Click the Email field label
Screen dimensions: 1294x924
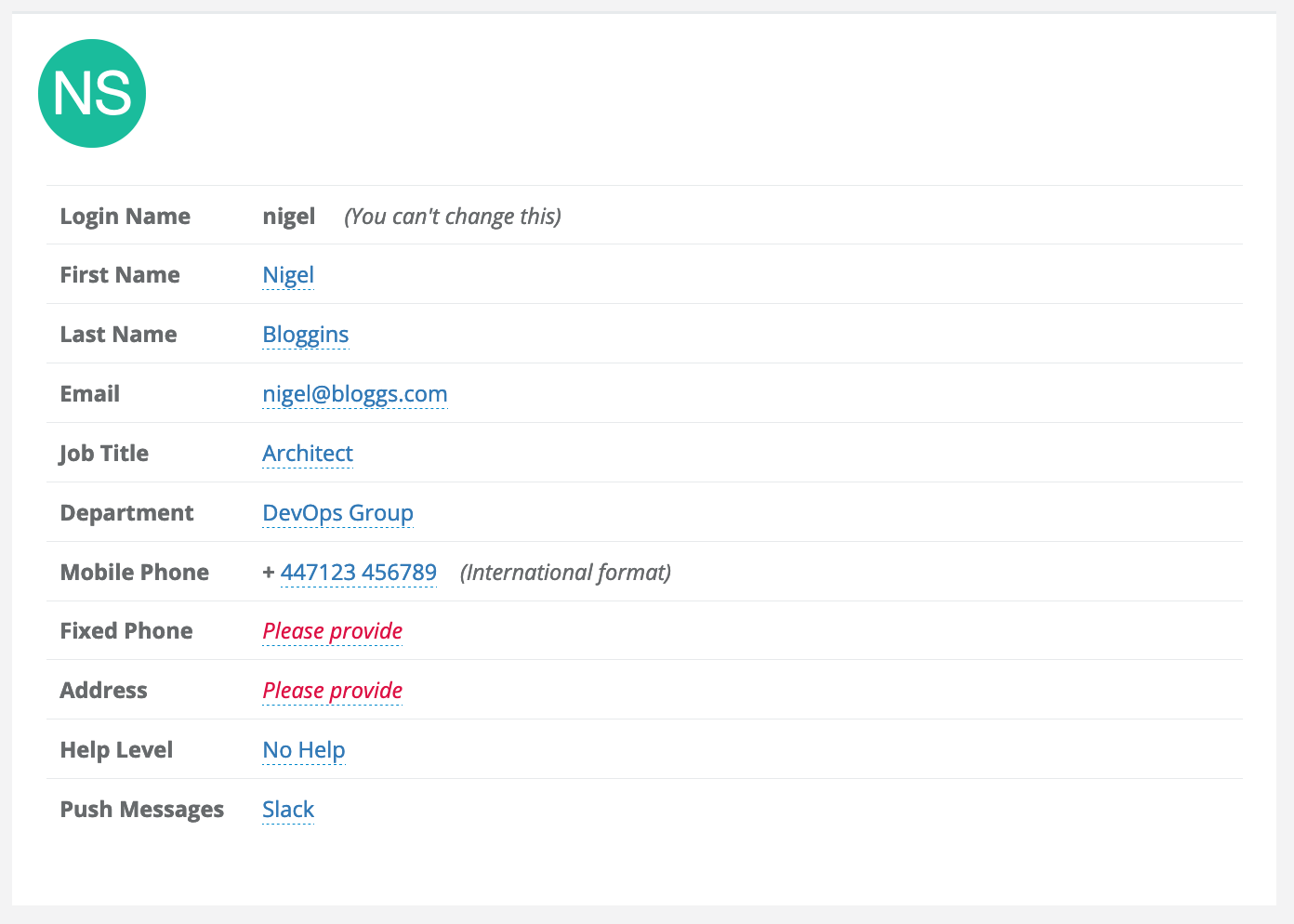pyautogui.click(x=90, y=394)
